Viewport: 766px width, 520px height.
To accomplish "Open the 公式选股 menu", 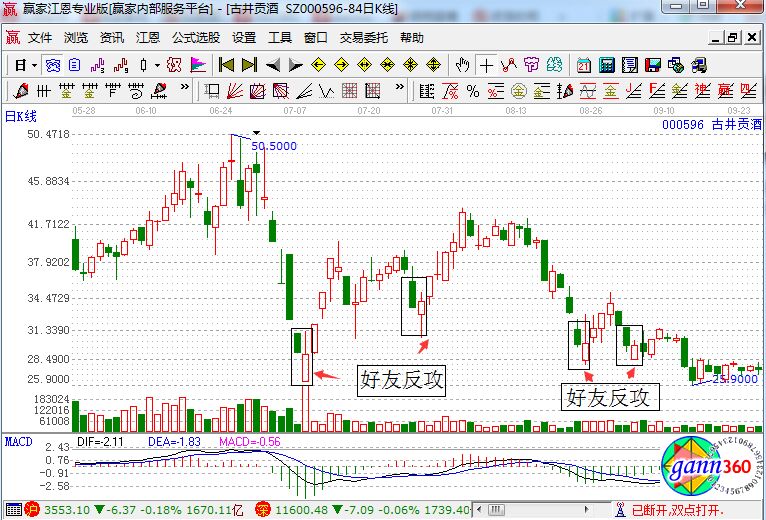I will coord(196,38).
